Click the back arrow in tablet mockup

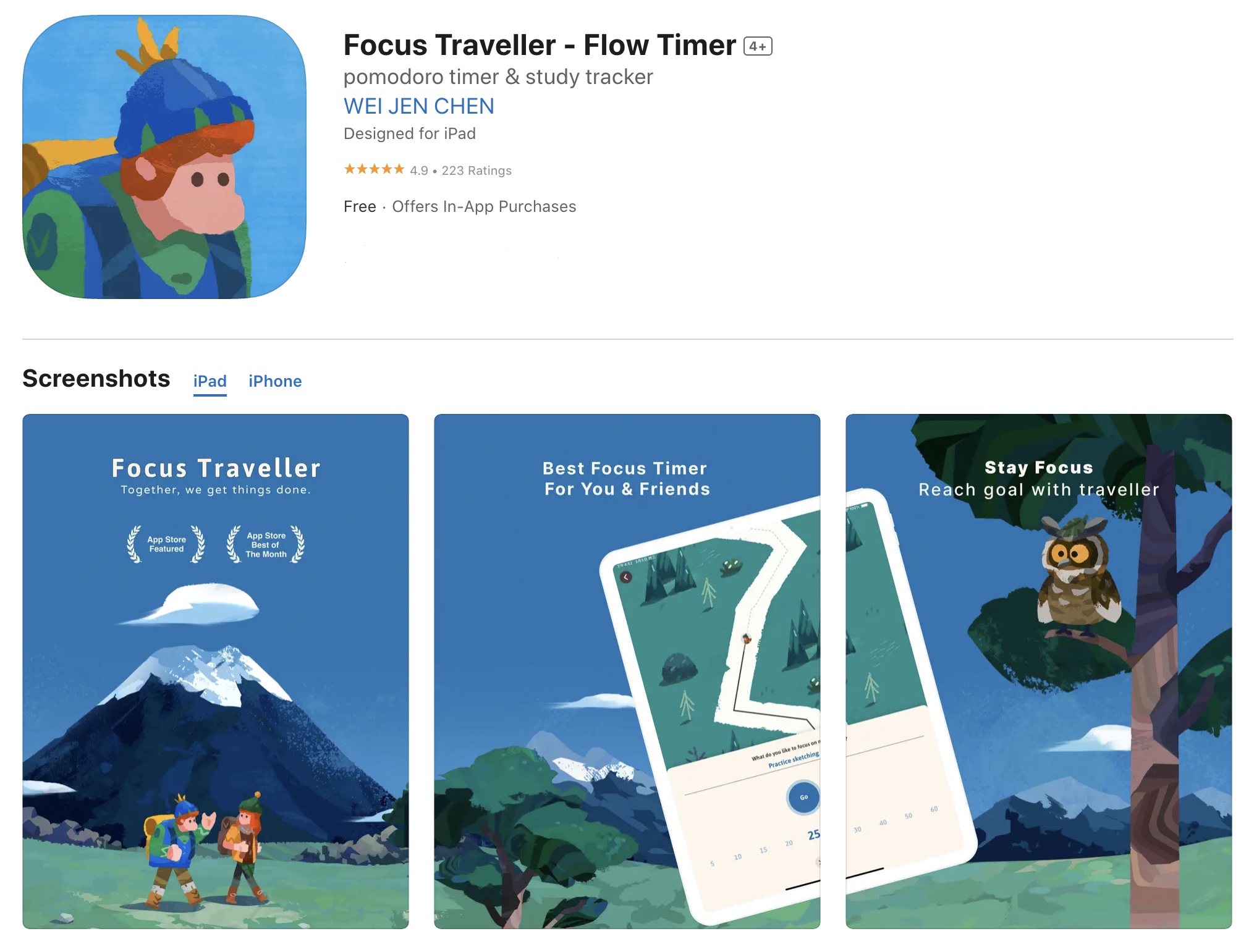(626, 577)
